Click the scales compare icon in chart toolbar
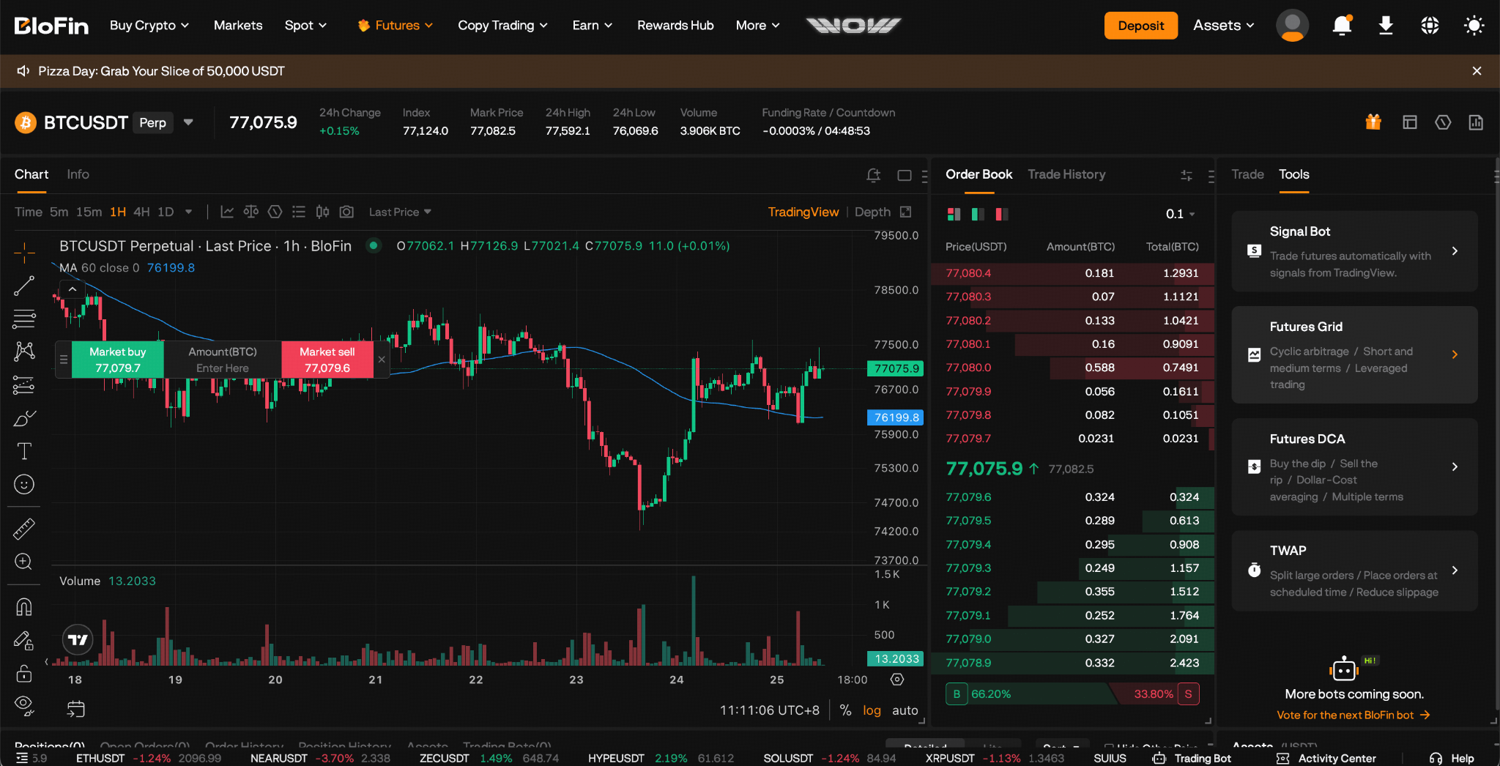 [x=251, y=212]
